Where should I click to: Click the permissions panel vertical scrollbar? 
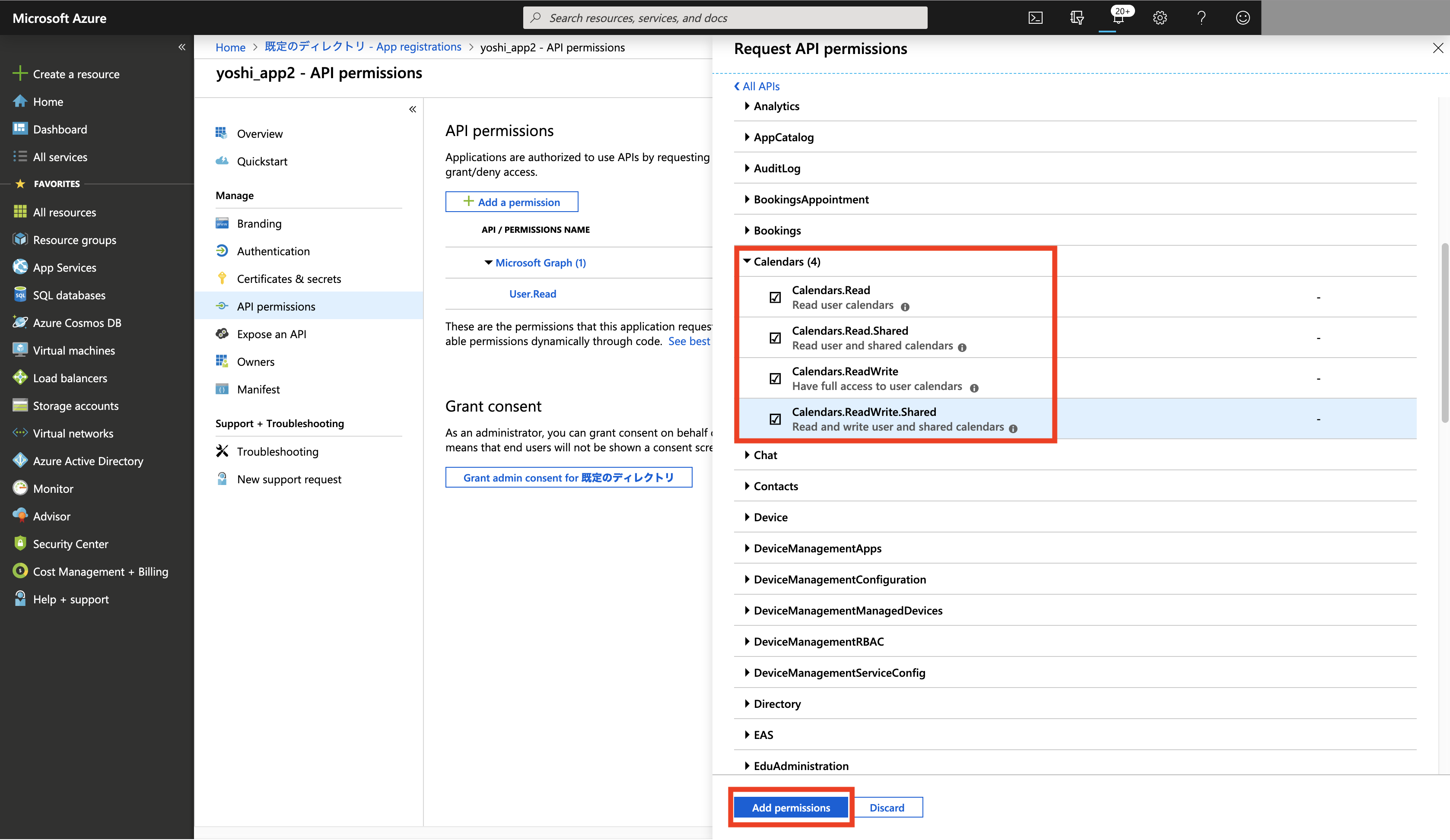point(1444,333)
